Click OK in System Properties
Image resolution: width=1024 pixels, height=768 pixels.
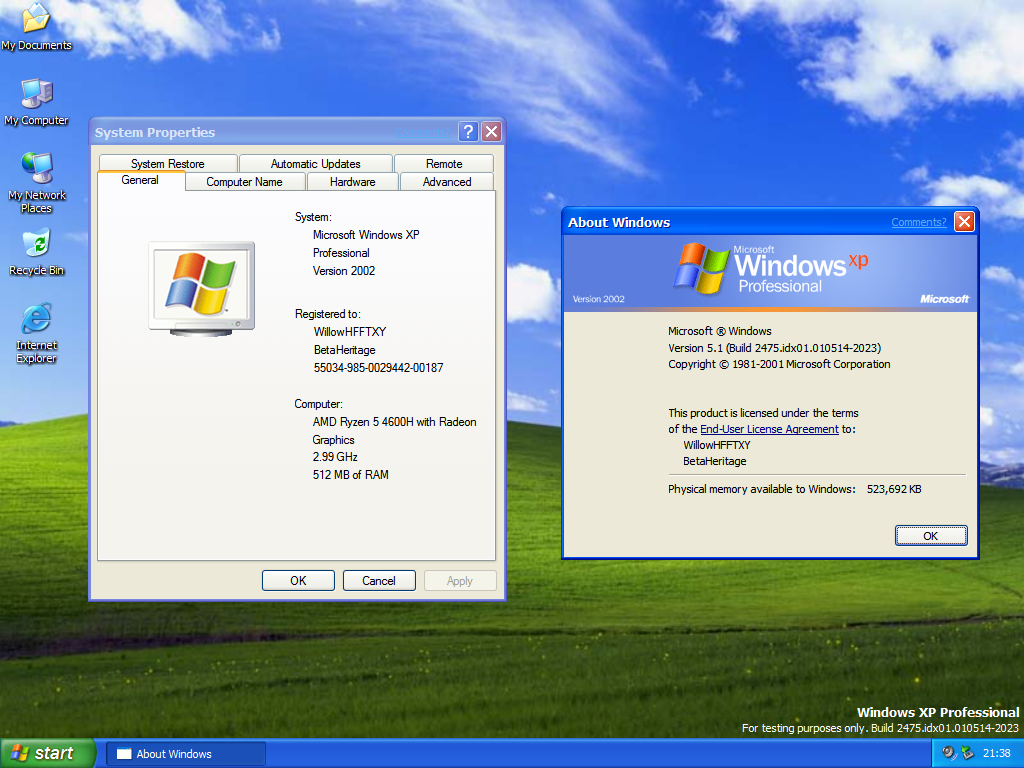pos(298,581)
